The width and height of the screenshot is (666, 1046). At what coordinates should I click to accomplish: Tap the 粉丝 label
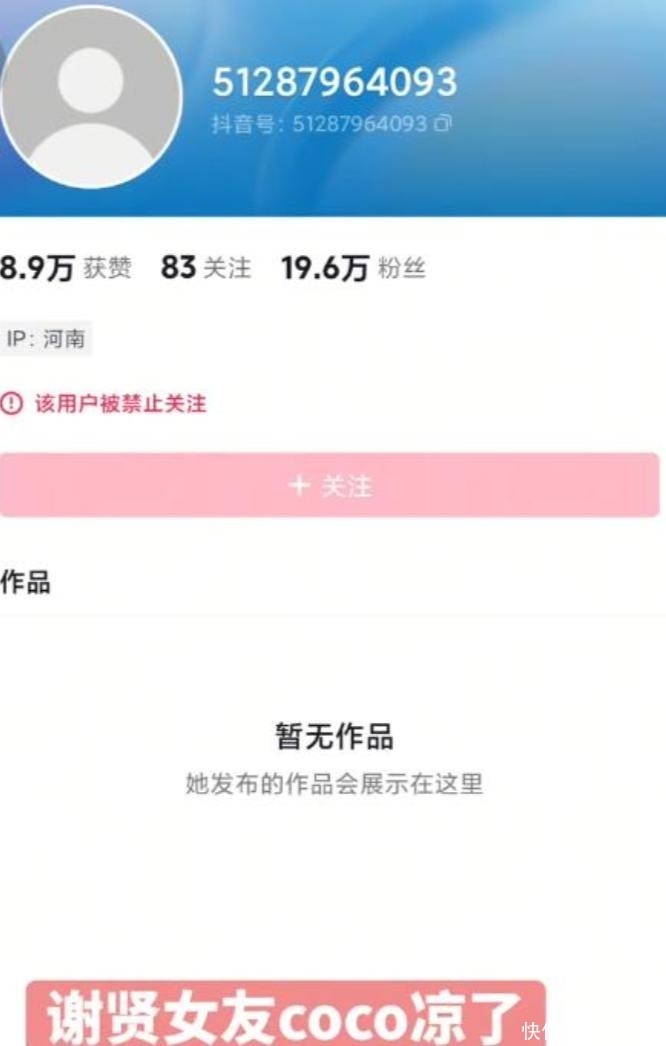point(402,269)
